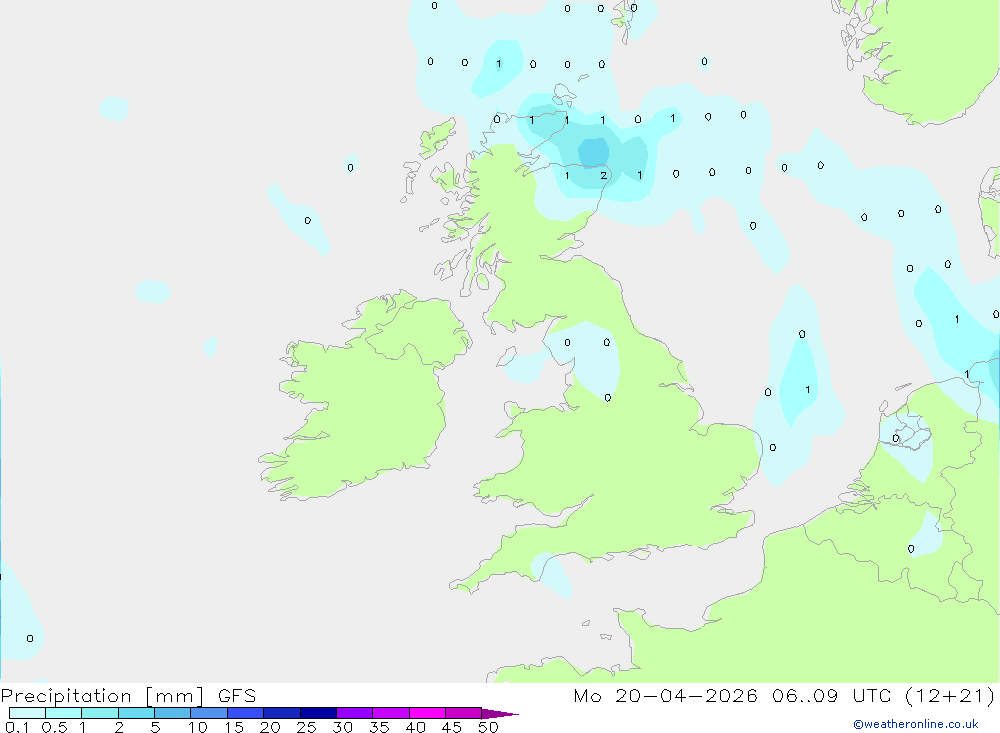Click the "10" legend scale label
This screenshot has width=1000, height=733.
tap(198, 727)
